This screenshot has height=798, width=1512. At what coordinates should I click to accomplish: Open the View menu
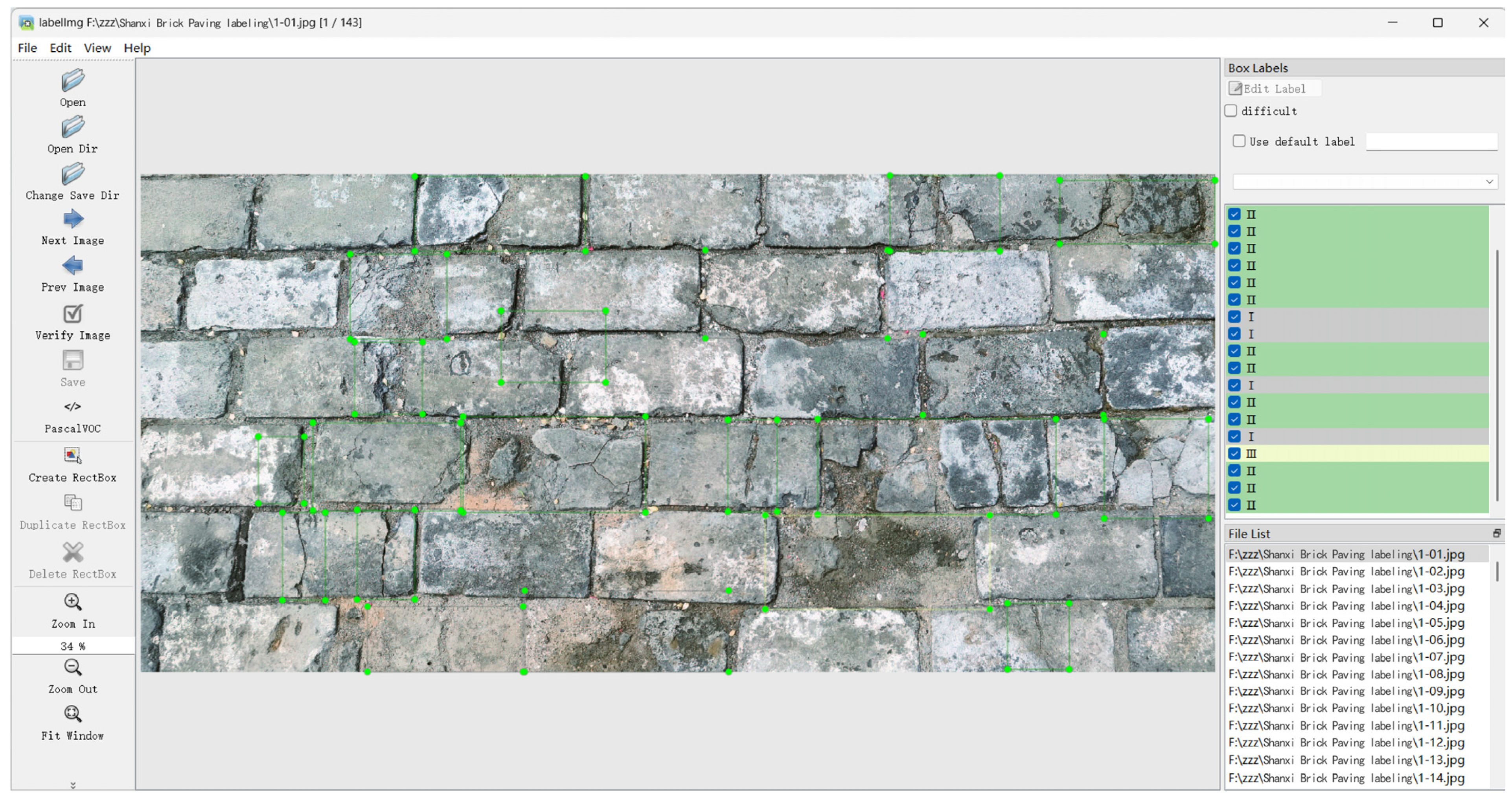[x=97, y=48]
